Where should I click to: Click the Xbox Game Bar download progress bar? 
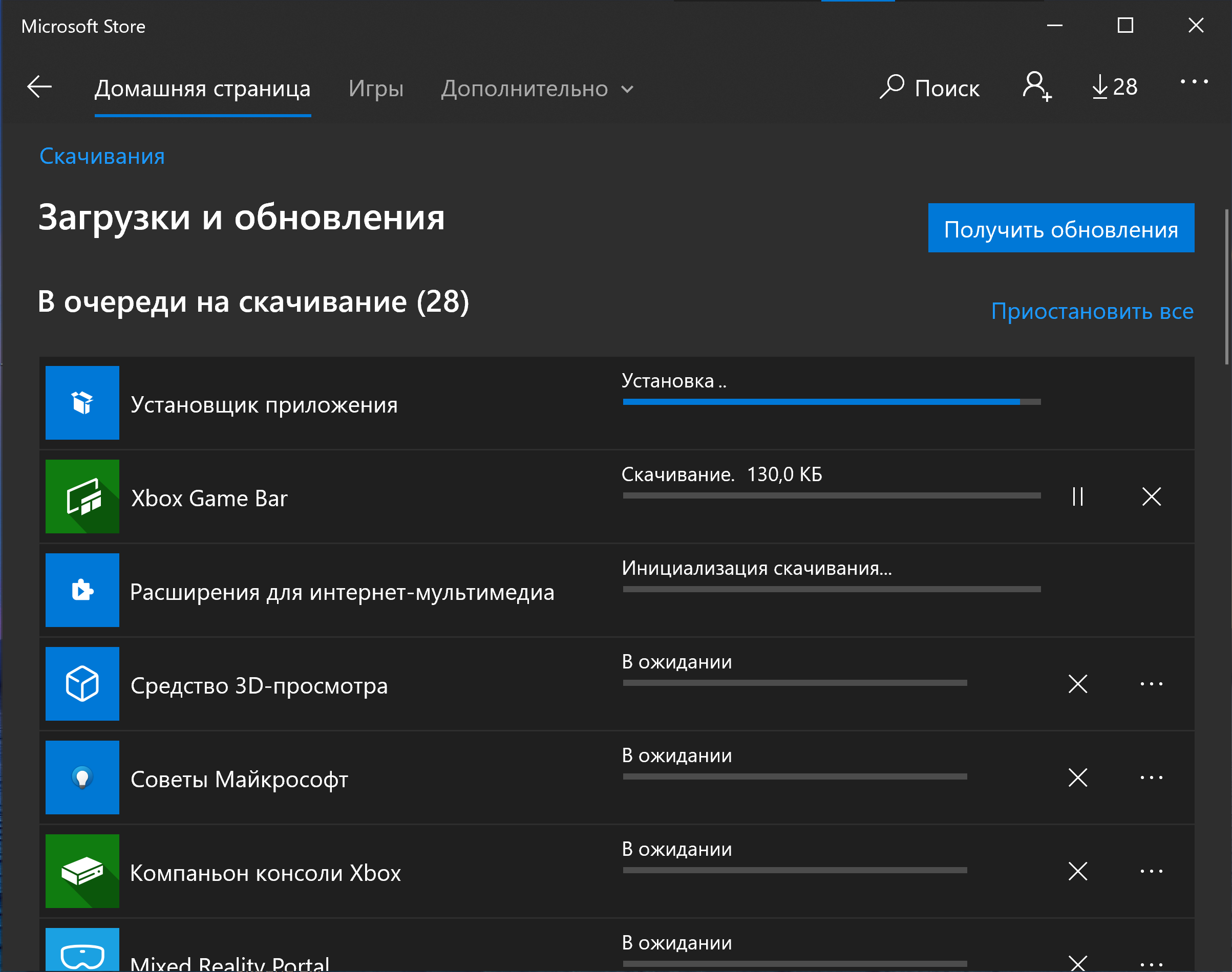tap(832, 495)
